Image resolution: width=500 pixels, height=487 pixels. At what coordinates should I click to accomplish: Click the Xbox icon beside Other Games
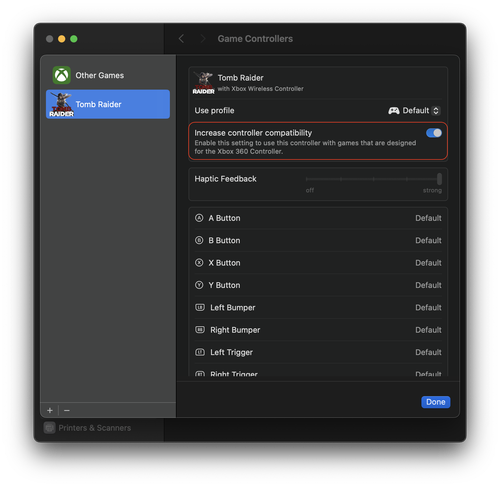click(x=62, y=75)
